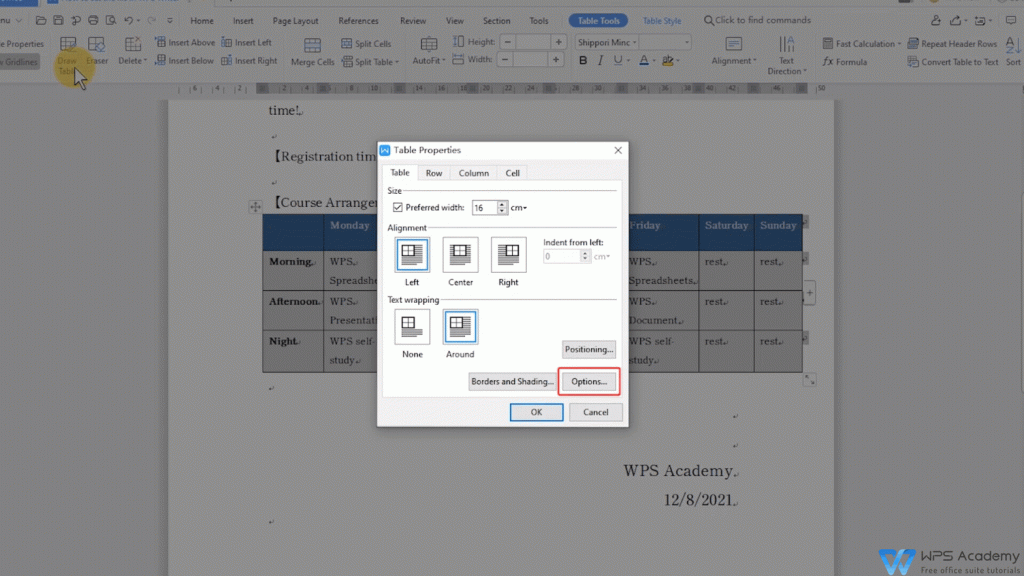Viewport: 1024px width, 576px height.
Task: Click the Split Cells icon
Action: coord(347,44)
